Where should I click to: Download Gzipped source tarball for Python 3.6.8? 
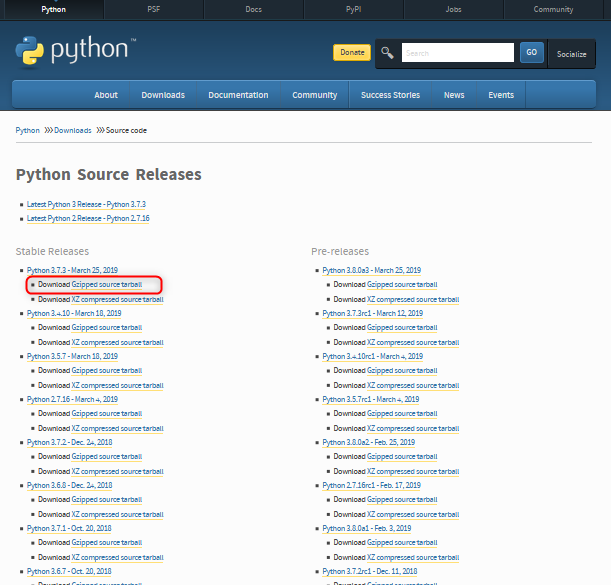click(x=106, y=500)
